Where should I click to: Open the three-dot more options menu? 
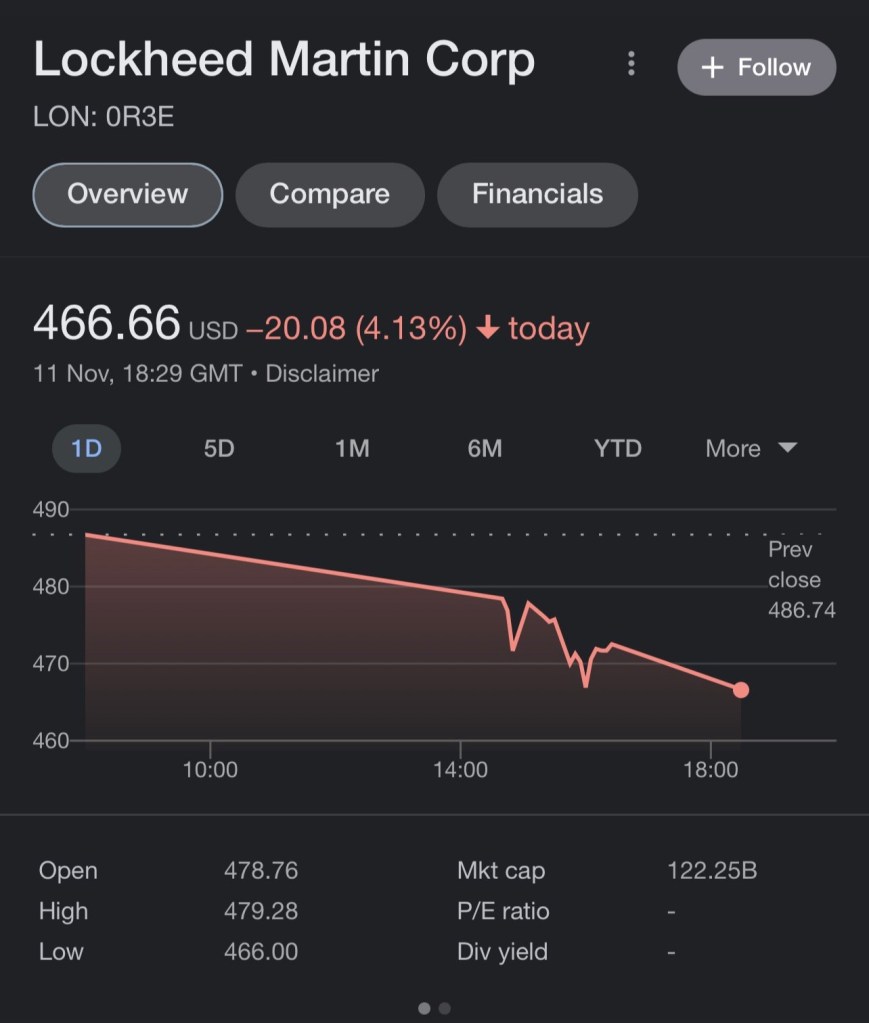click(631, 65)
